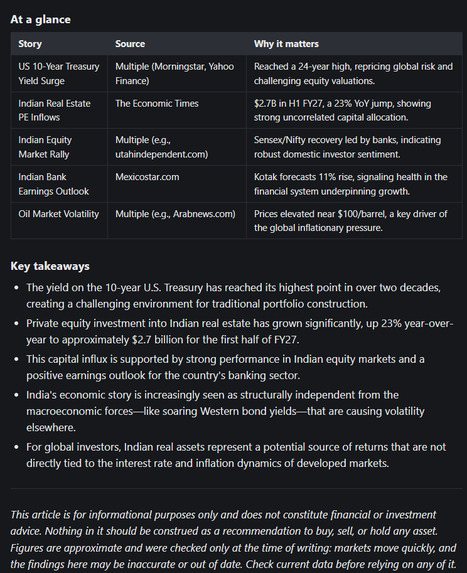Click the 'Key takeaways' heading
The height and width of the screenshot is (573, 467).
coord(50,266)
